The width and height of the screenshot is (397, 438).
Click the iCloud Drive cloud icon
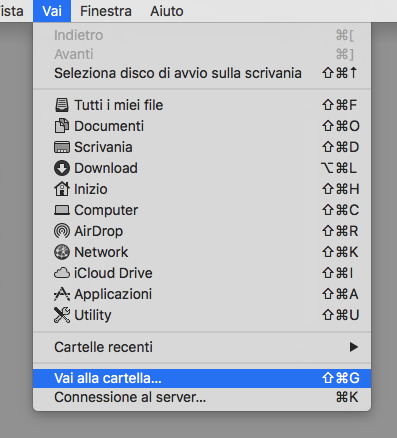coord(62,273)
